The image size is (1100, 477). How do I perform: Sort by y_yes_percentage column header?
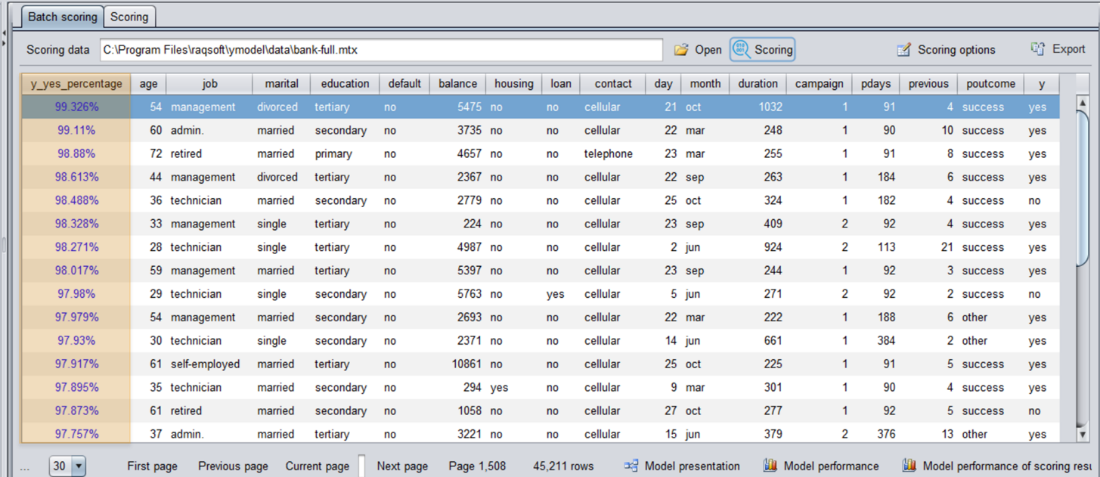[76, 84]
